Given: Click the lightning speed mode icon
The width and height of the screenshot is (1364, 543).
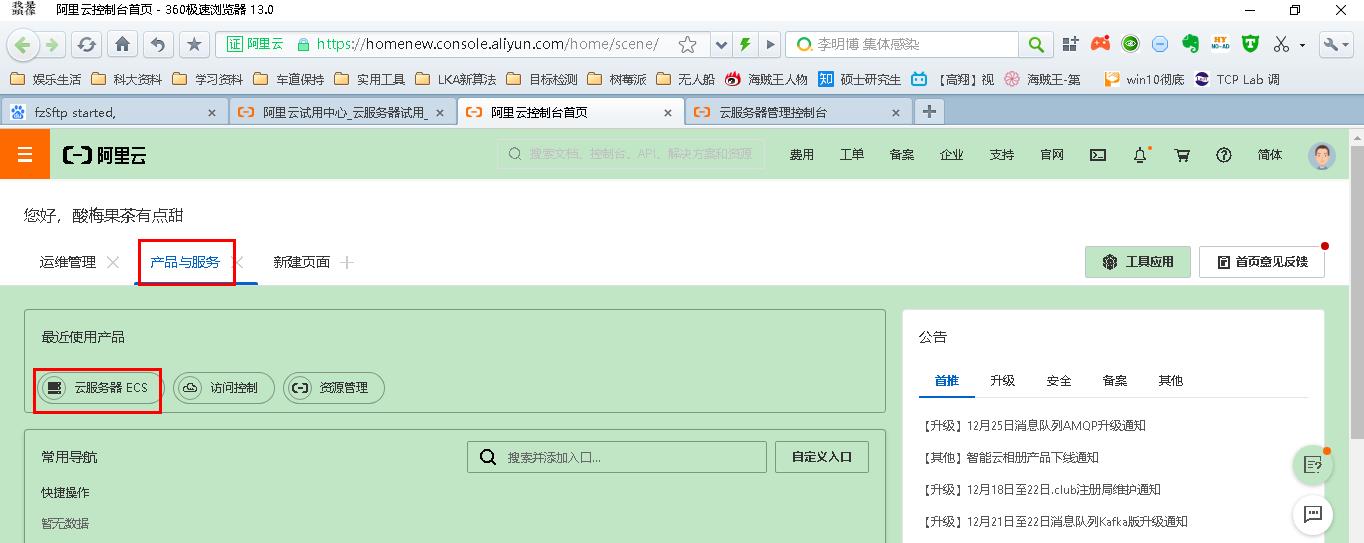Looking at the screenshot, I should (745, 45).
